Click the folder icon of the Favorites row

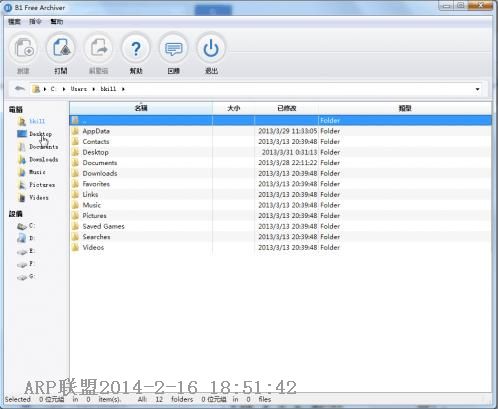[x=76, y=184]
